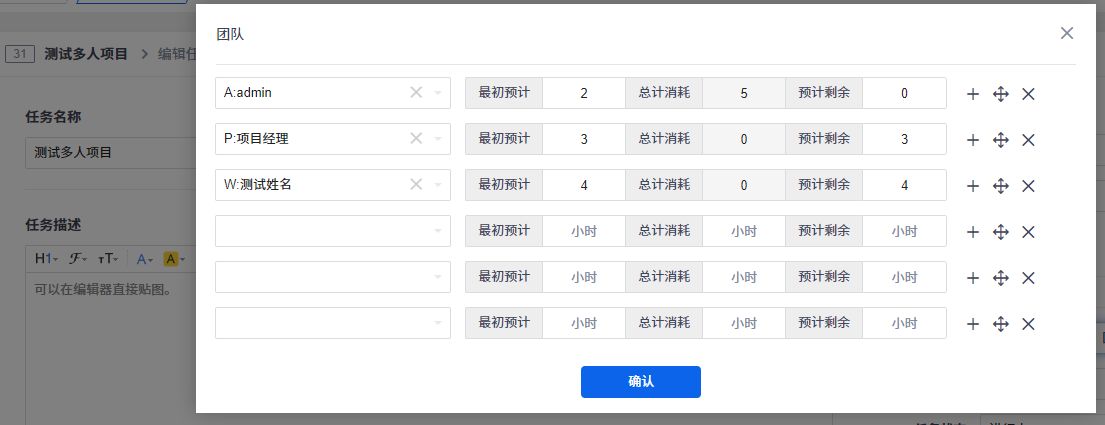This screenshot has width=1105, height=425.
Task: Remove the W:测试姓名 team row
Action: tap(1028, 186)
